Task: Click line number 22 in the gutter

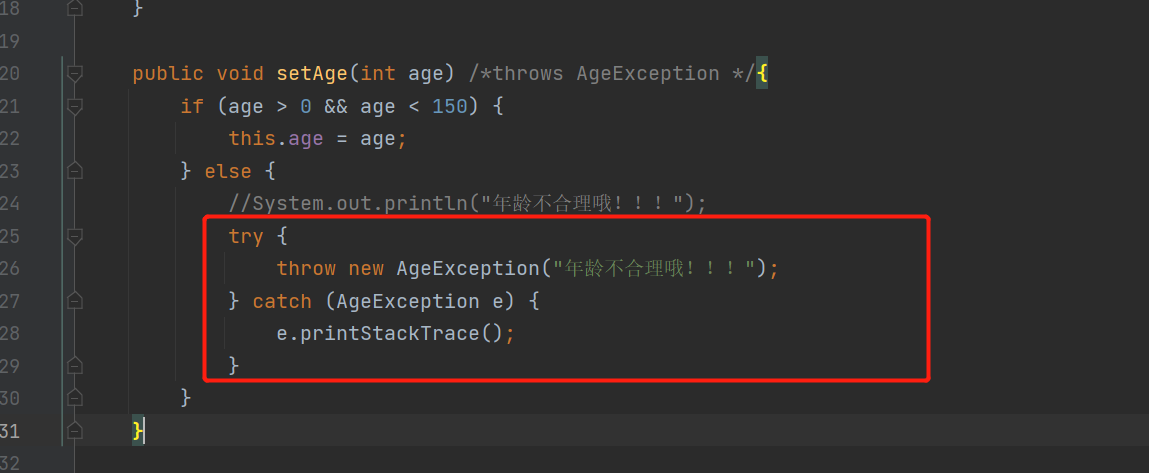Action: pyautogui.click(x=10, y=139)
